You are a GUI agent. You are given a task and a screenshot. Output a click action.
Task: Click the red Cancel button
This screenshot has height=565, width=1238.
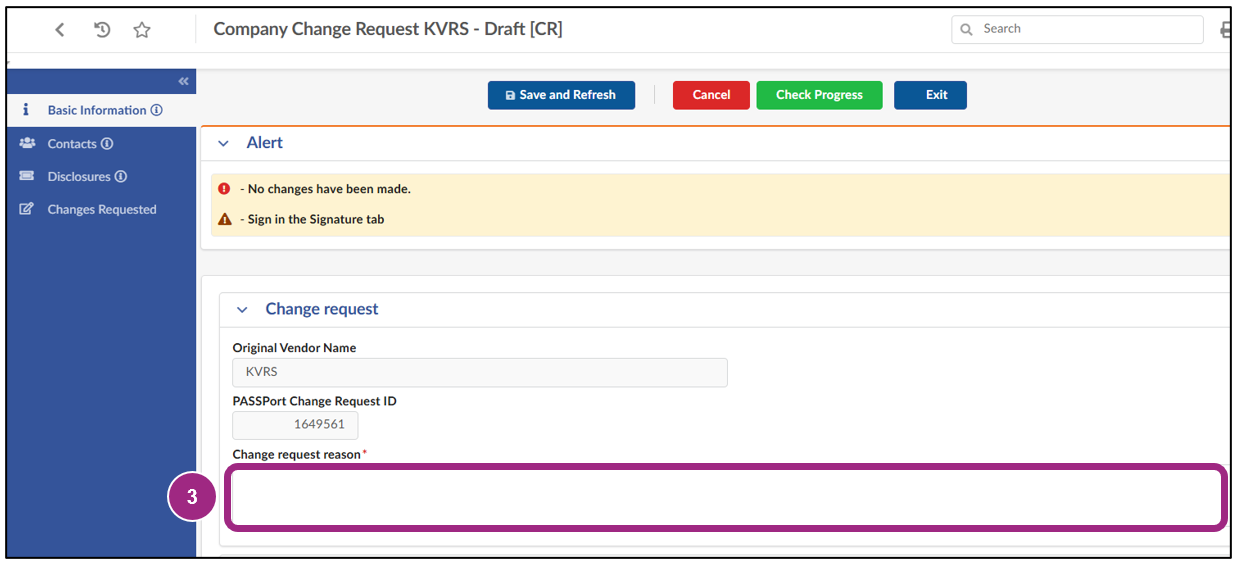pyautogui.click(x=711, y=95)
